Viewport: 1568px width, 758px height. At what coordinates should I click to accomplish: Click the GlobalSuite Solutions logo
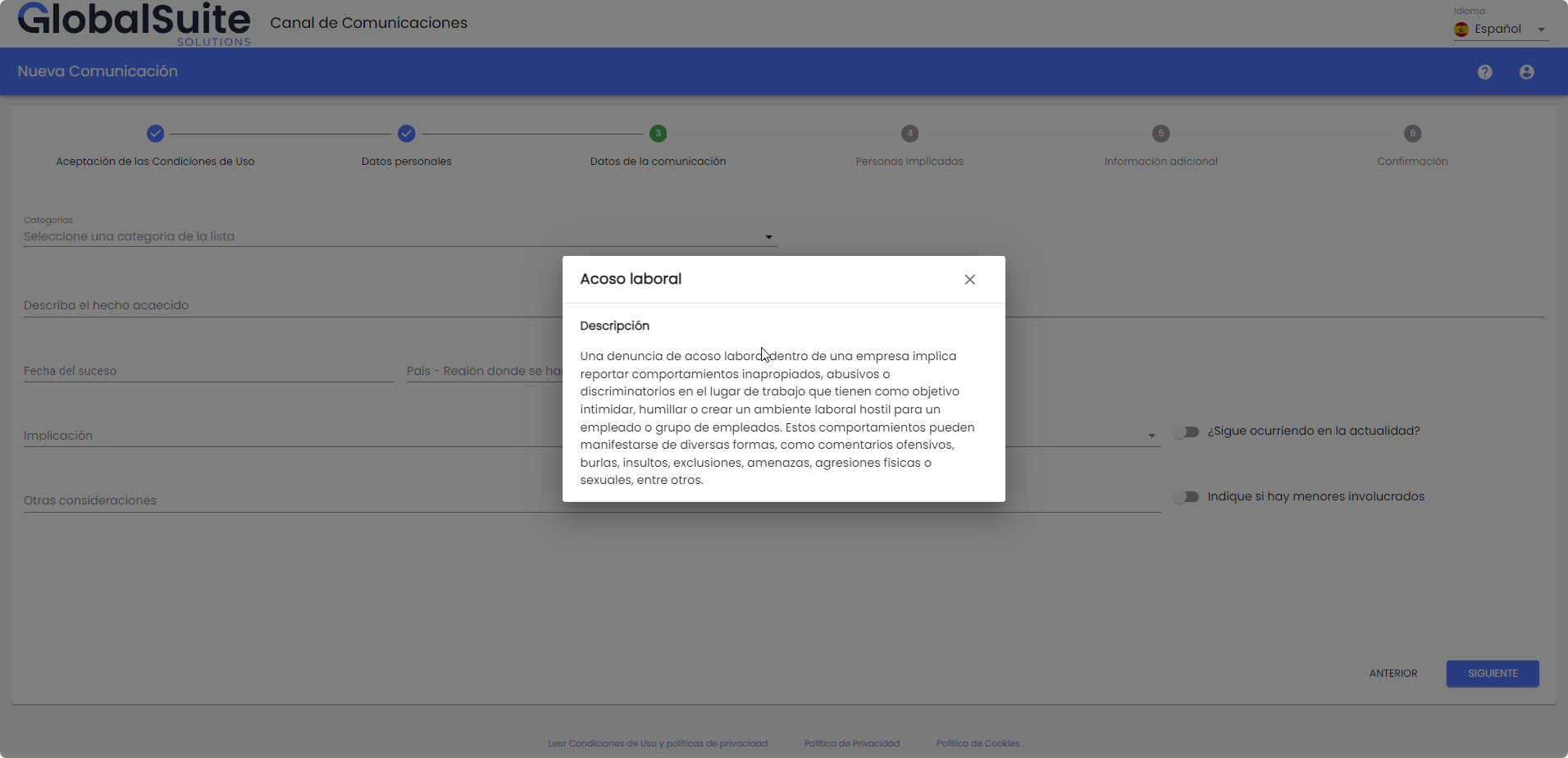[x=134, y=24]
